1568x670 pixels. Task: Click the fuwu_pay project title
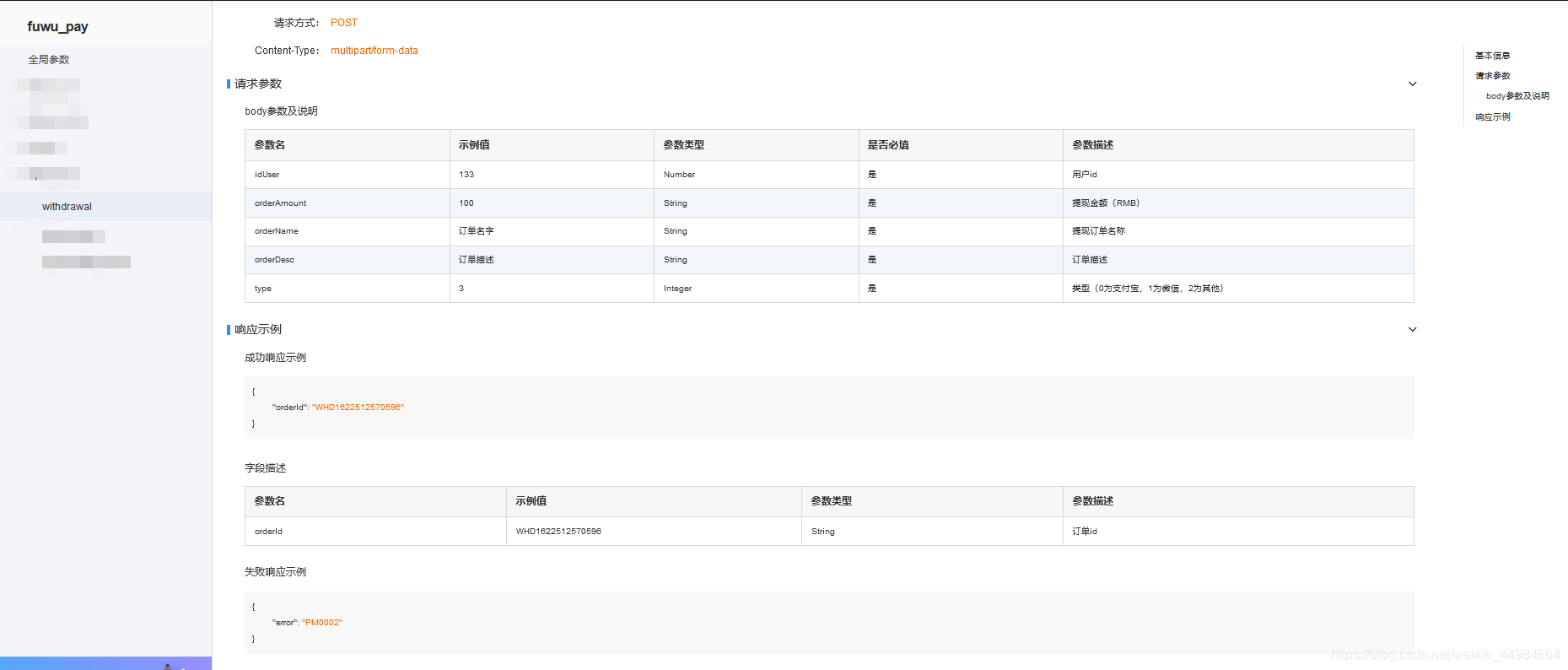[57, 26]
